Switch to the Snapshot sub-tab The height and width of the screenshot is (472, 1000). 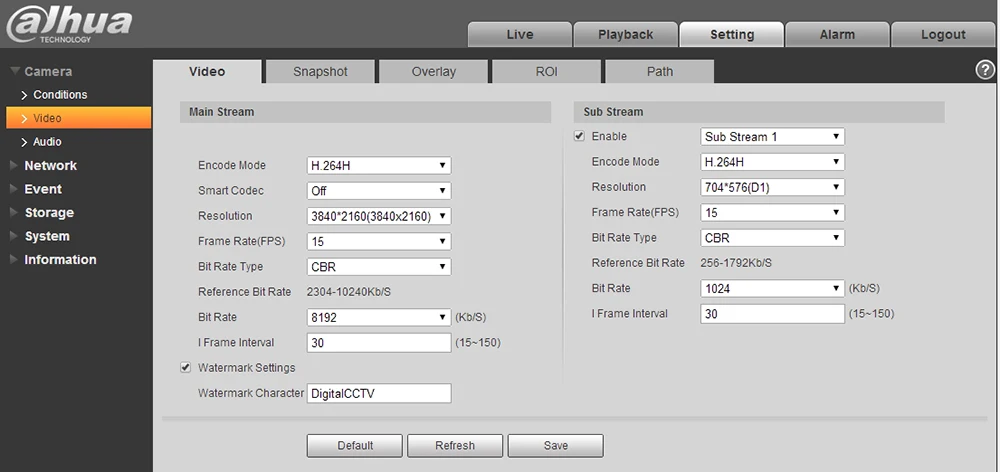[x=320, y=71]
